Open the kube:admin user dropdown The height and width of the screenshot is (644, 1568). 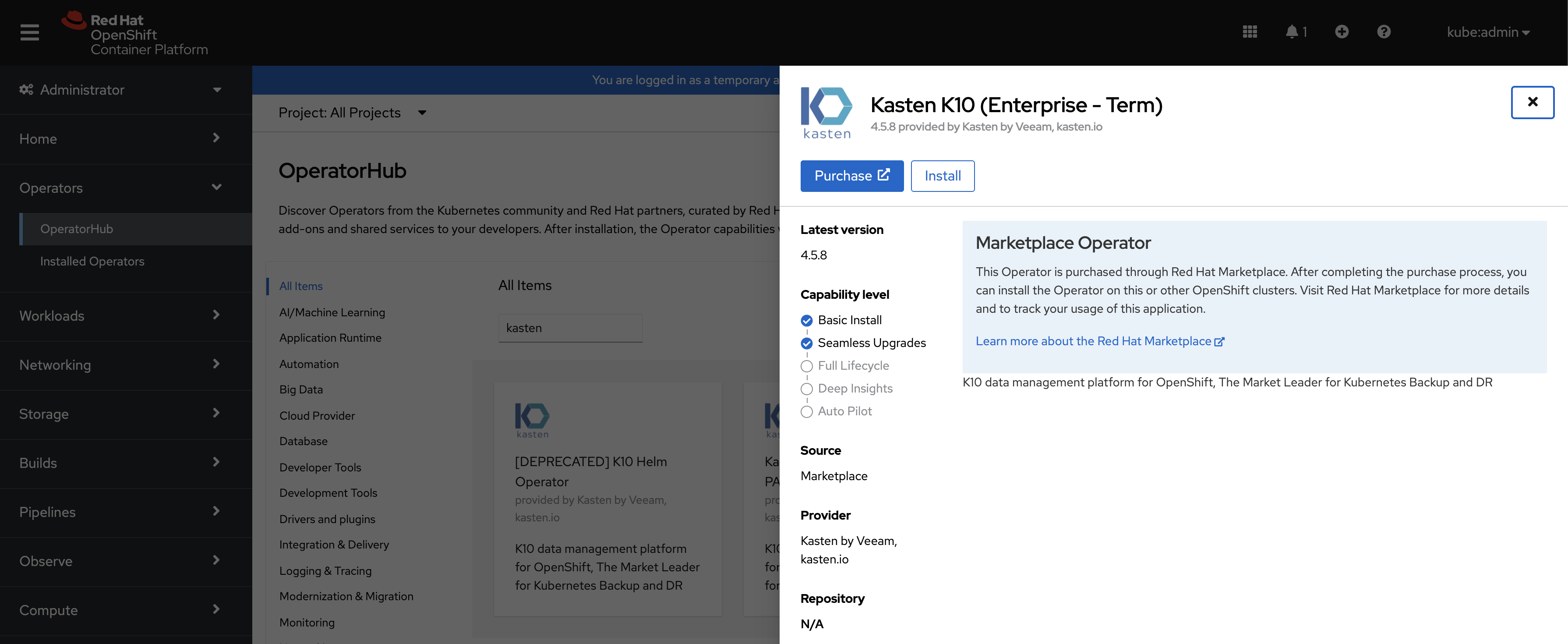point(1488,32)
